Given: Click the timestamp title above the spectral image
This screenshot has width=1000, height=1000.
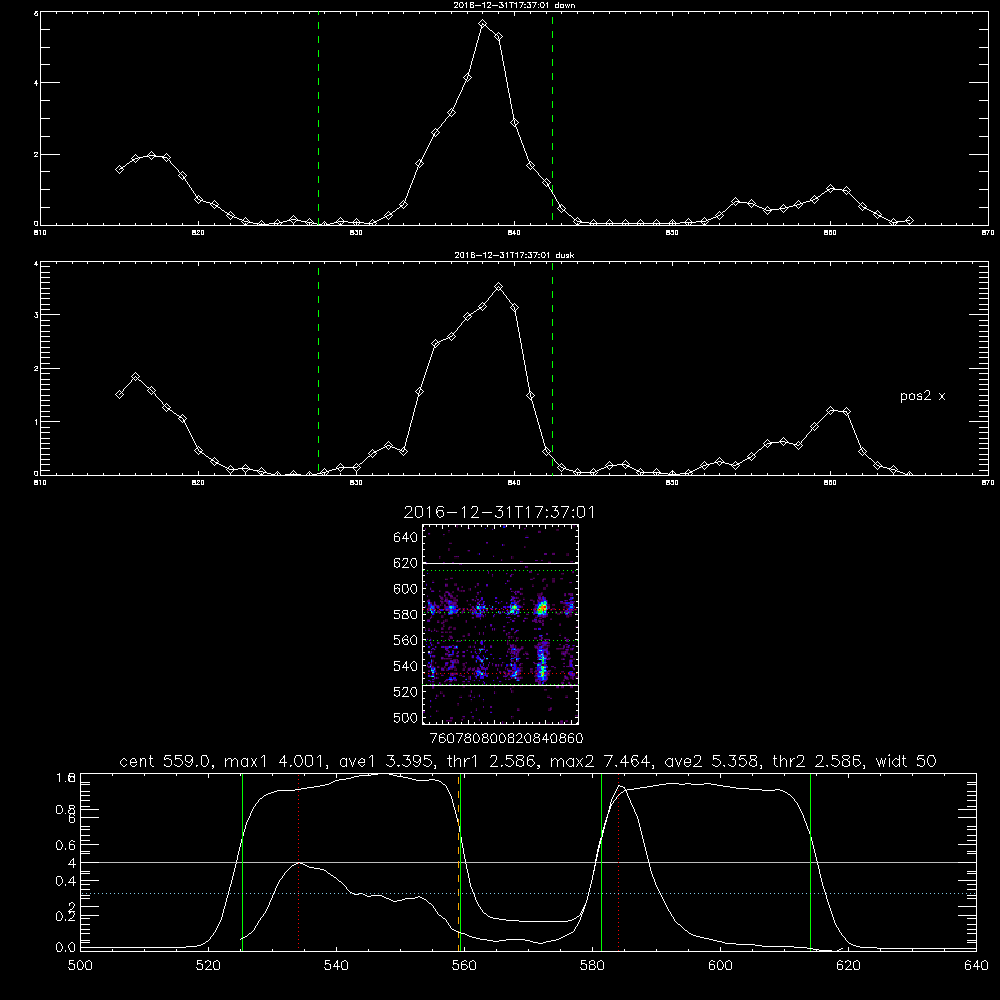Looking at the screenshot, I should [499, 513].
